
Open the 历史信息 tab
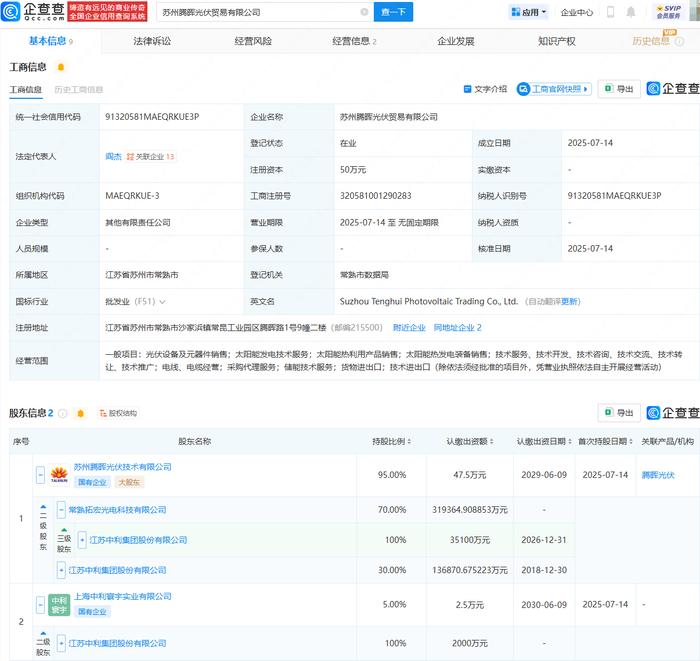(x=651, y=41)
